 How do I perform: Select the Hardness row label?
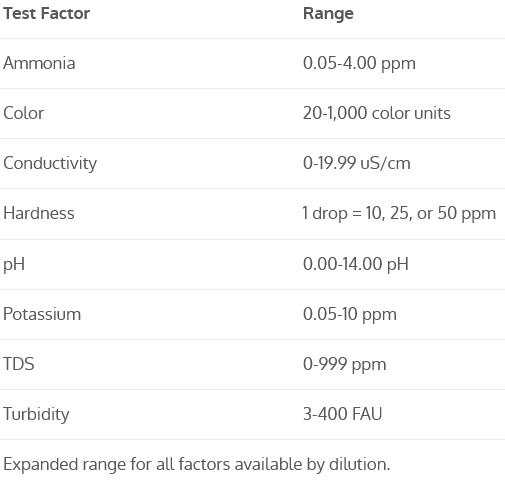click(x=39, y=213)
